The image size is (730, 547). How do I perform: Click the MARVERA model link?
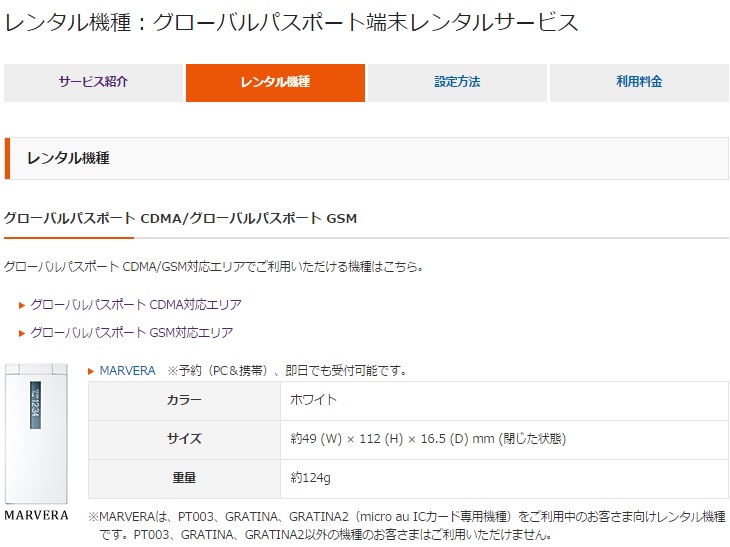[x=128, y=371]
